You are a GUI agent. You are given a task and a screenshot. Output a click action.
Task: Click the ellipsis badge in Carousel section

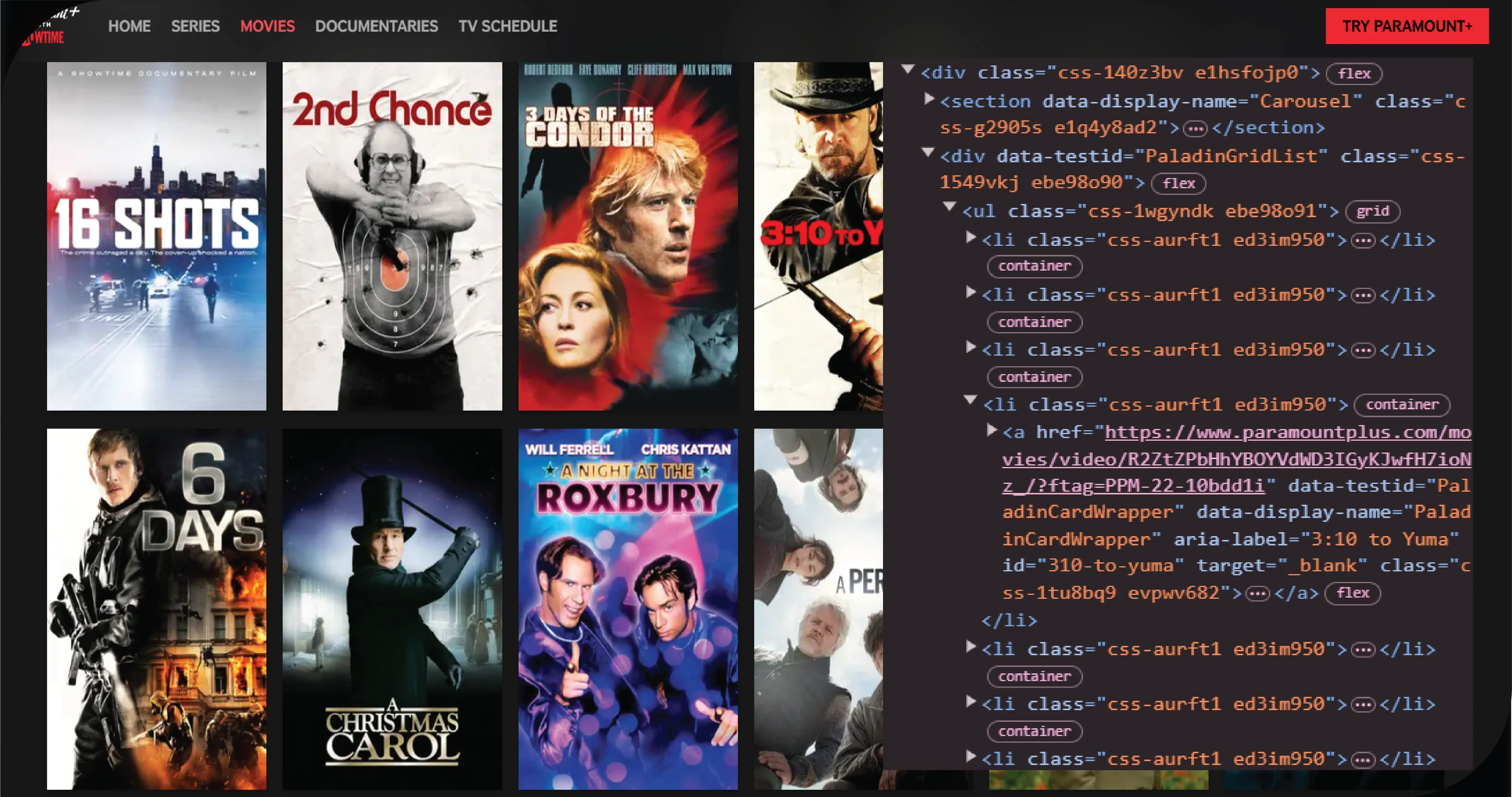click(1195, 129)
